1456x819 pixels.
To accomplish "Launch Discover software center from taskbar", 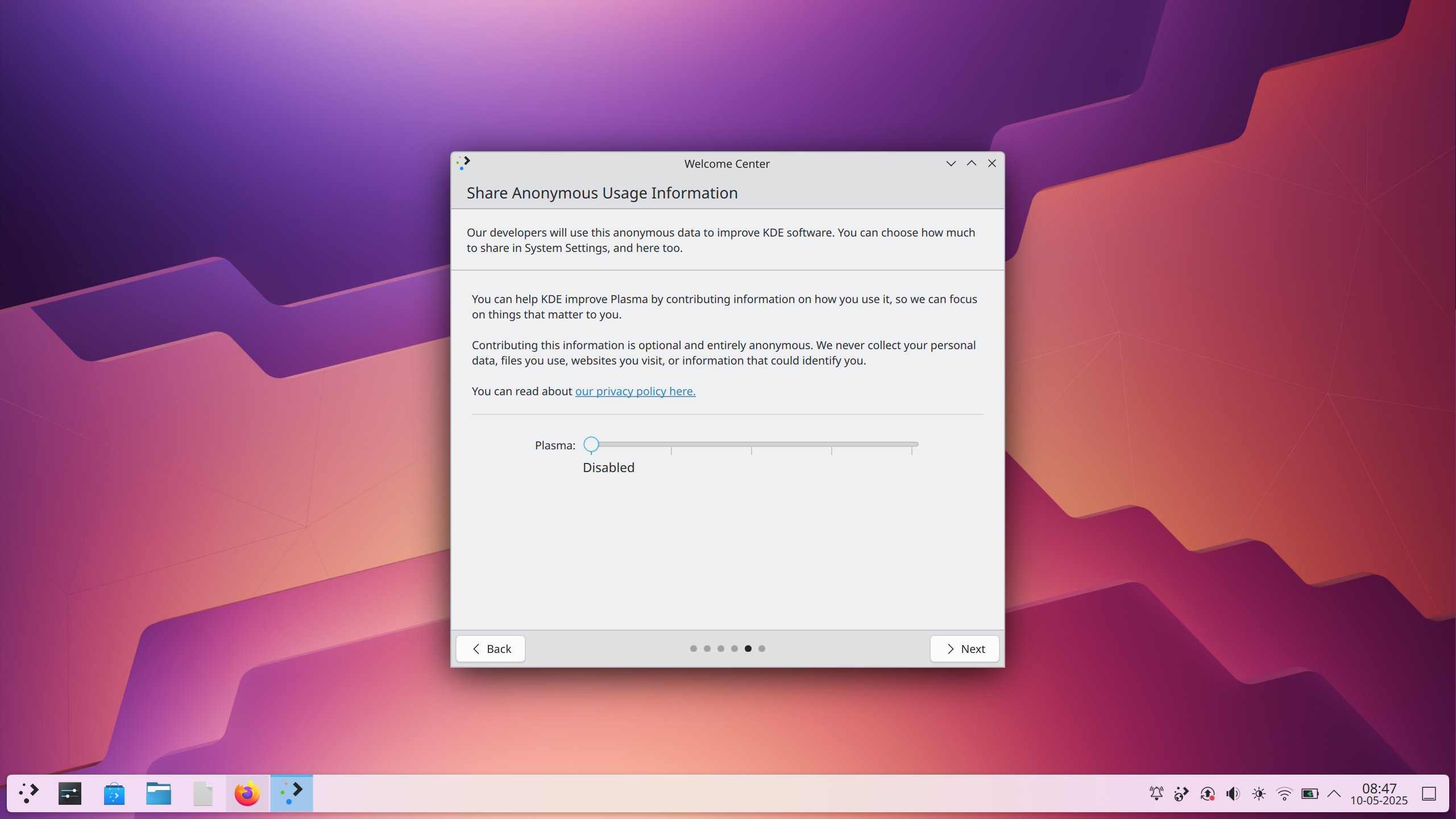I will click(x=114, y=793).
